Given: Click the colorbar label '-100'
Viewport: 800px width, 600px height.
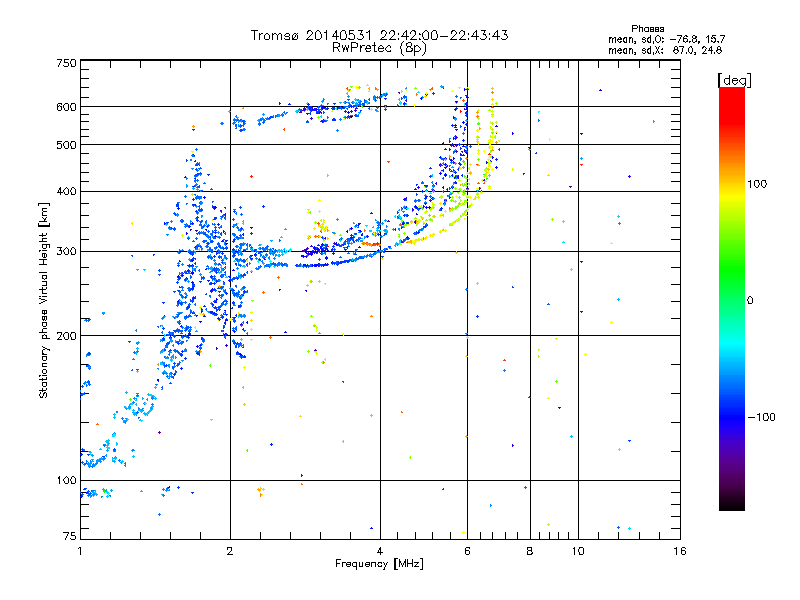Looking at the screenshot, I should pyautogui.click(x=761, y=417).
